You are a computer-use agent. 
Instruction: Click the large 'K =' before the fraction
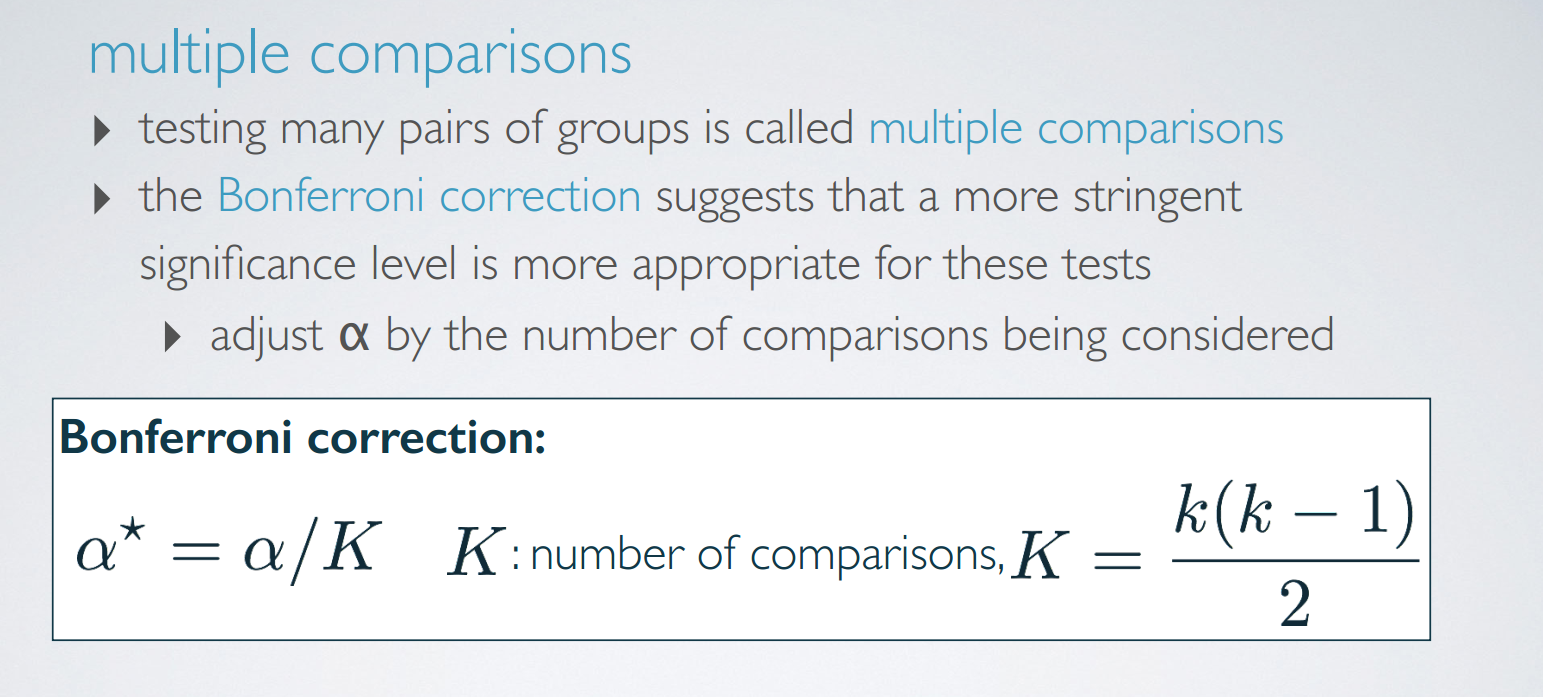pyautogui.click(x=1075, y=558)
